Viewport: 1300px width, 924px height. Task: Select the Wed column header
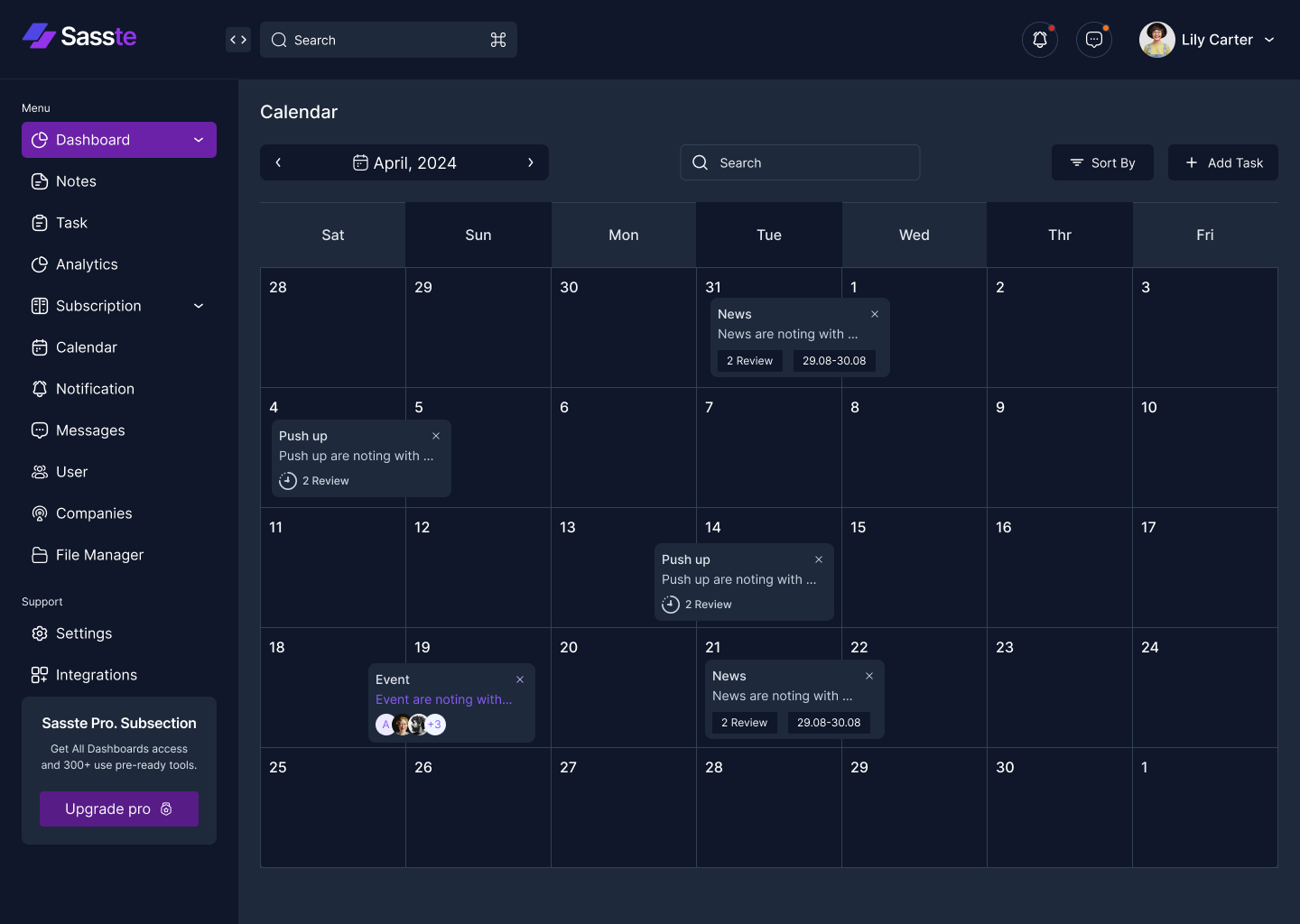(915, 235)
